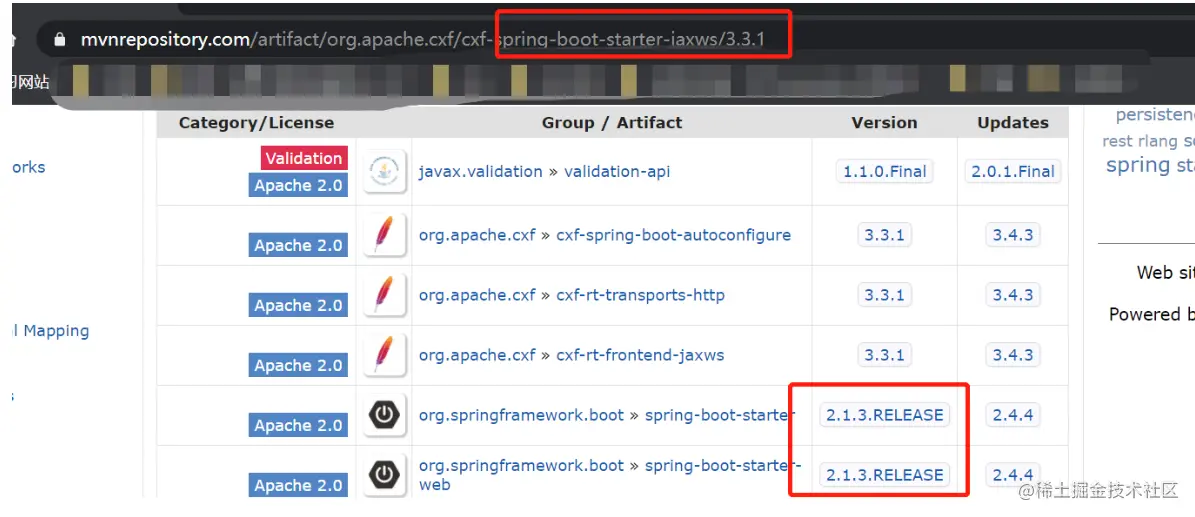Click the power icon beside spring-boot-starter-web row
Image resolution: width=1195 pixels, height=517 pixels.
click(x=383, y=475)
